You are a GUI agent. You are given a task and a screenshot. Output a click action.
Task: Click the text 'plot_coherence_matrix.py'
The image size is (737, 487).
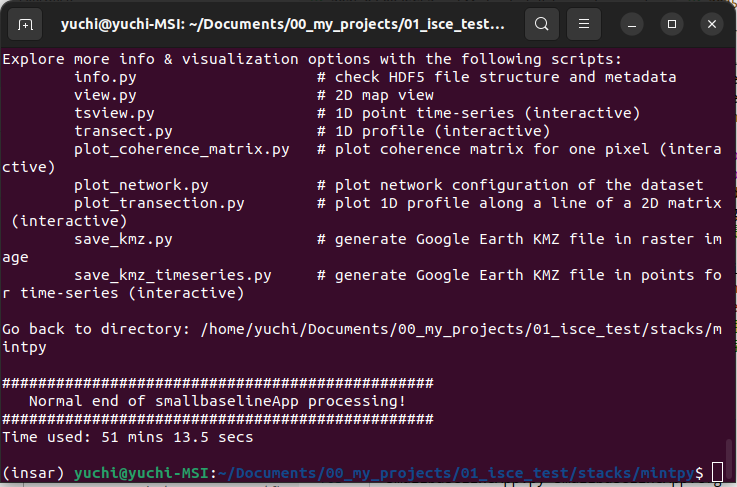coord(181,149)
